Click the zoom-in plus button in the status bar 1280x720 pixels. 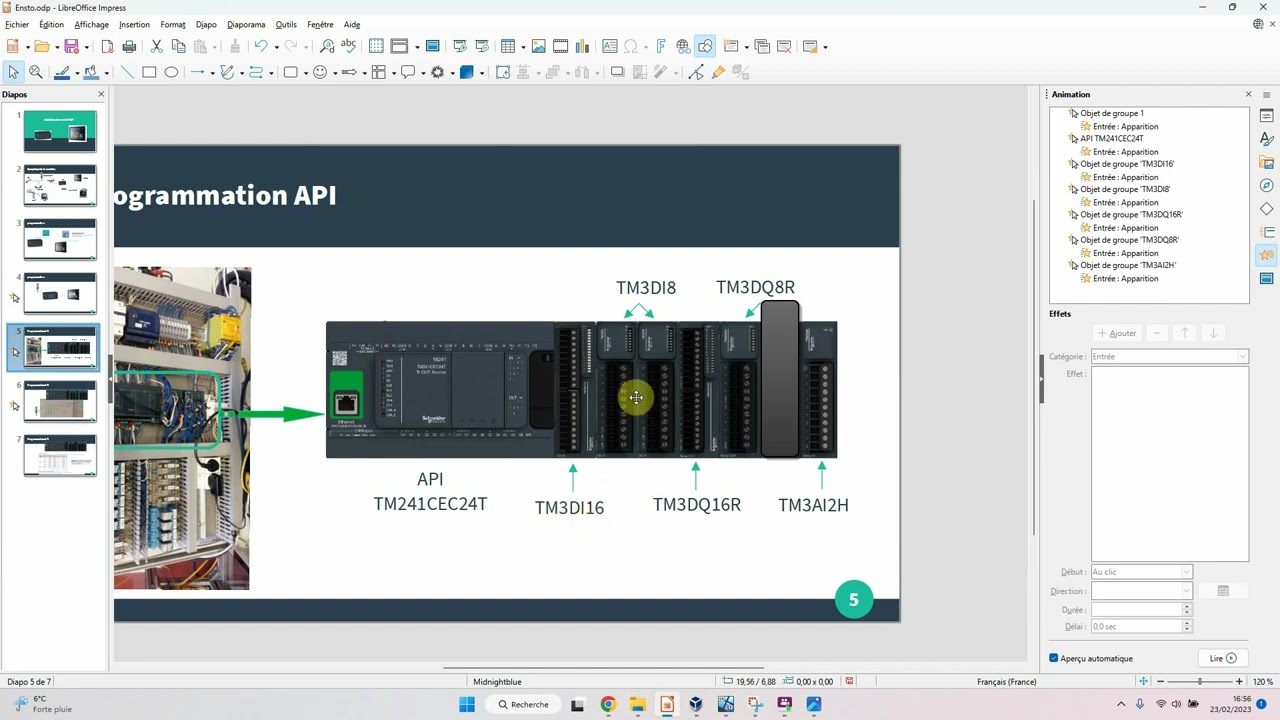coord(1239,682)
